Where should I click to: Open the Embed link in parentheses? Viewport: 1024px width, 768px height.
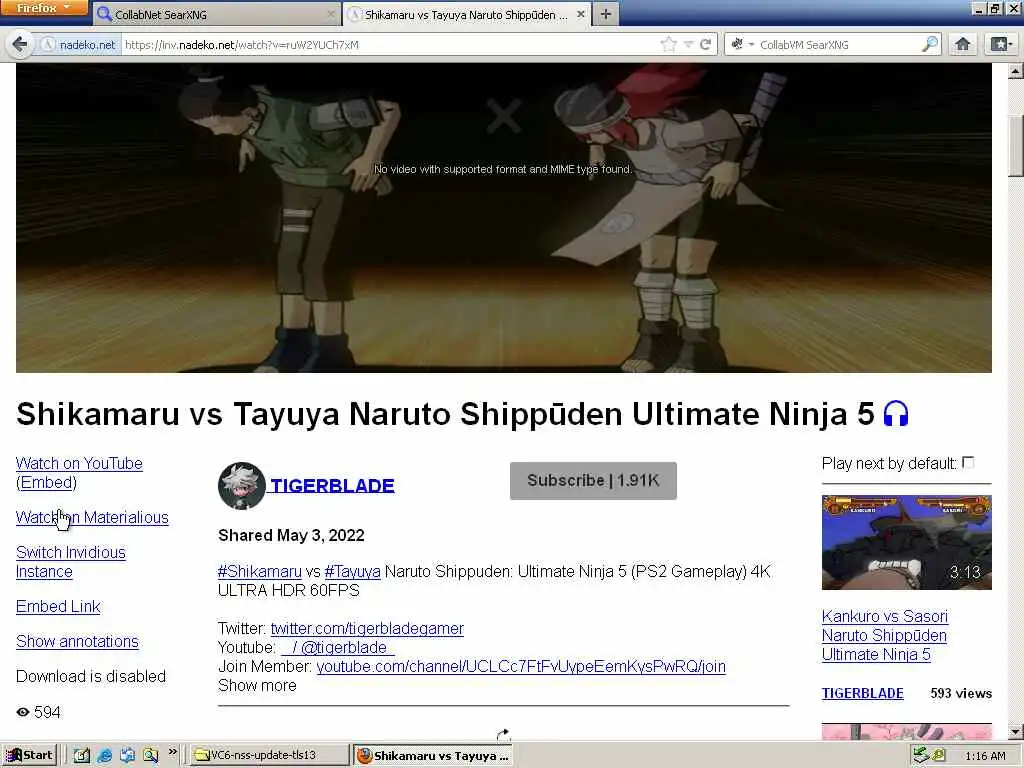pos(46,482)
